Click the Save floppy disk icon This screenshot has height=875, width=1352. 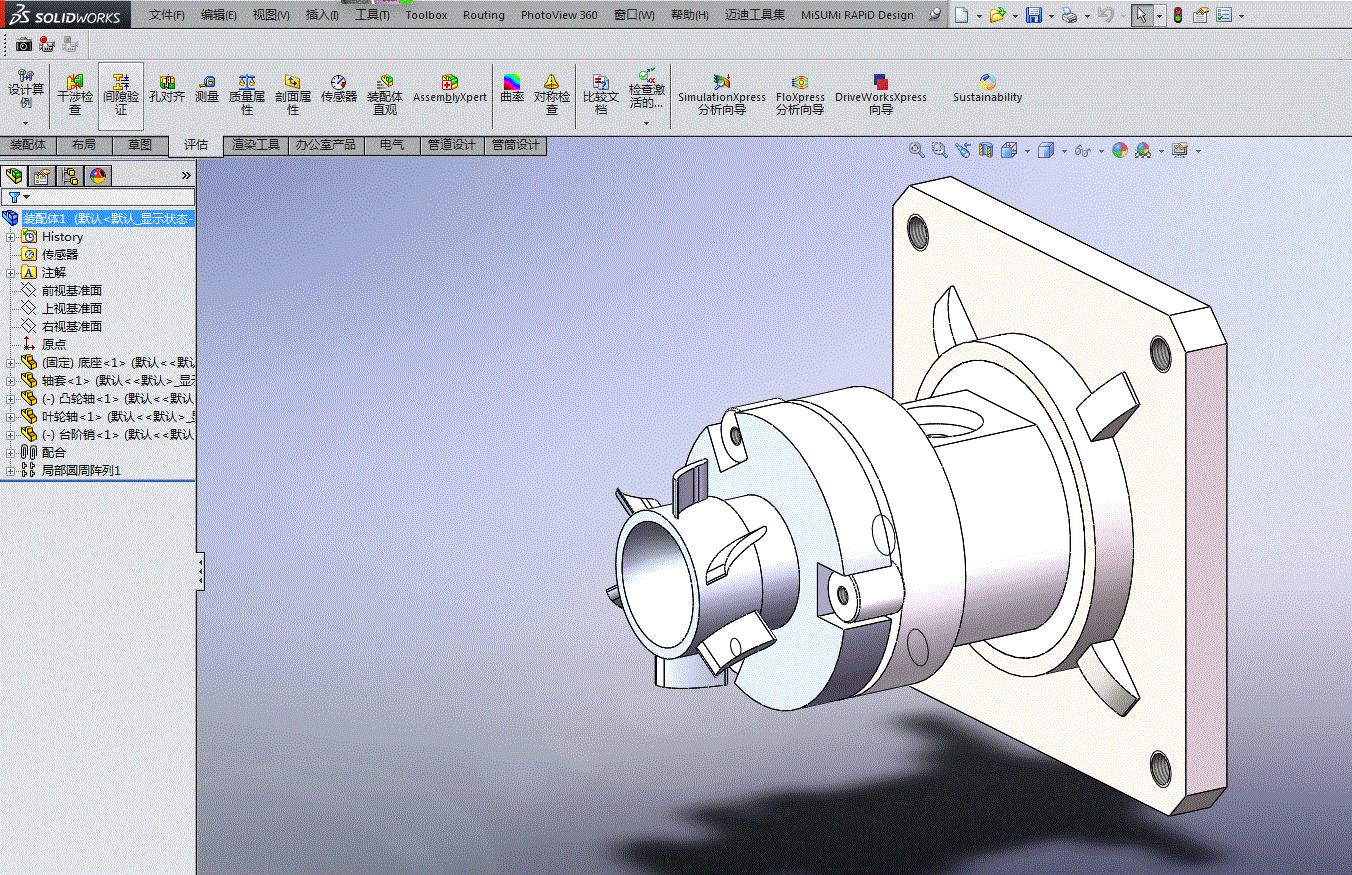pyautogui.click(x=1034, y=15)
